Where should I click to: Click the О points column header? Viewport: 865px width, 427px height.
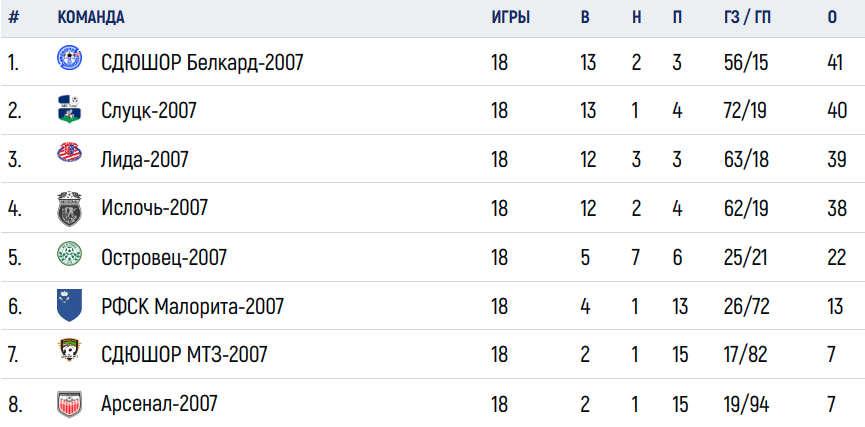[x=832, y=18]
